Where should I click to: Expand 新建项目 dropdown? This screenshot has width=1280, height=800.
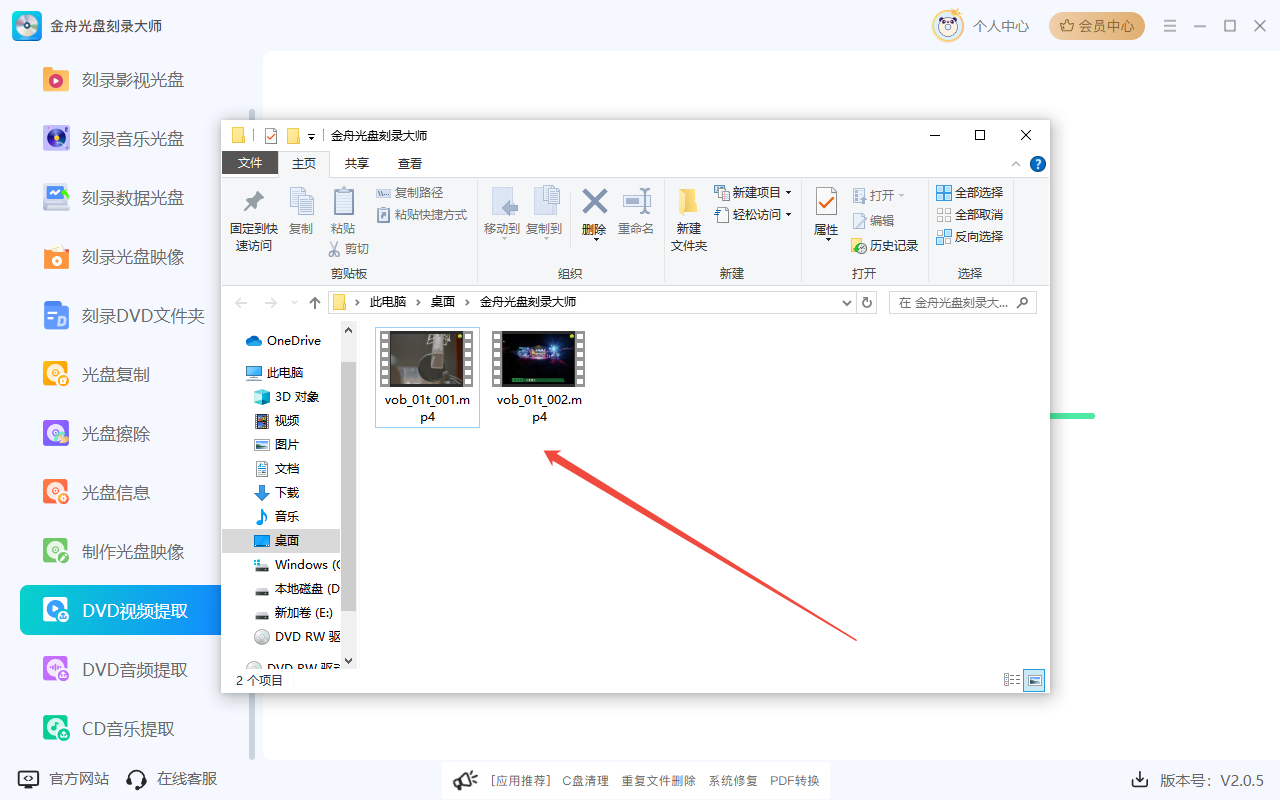(x=753, y=192)
